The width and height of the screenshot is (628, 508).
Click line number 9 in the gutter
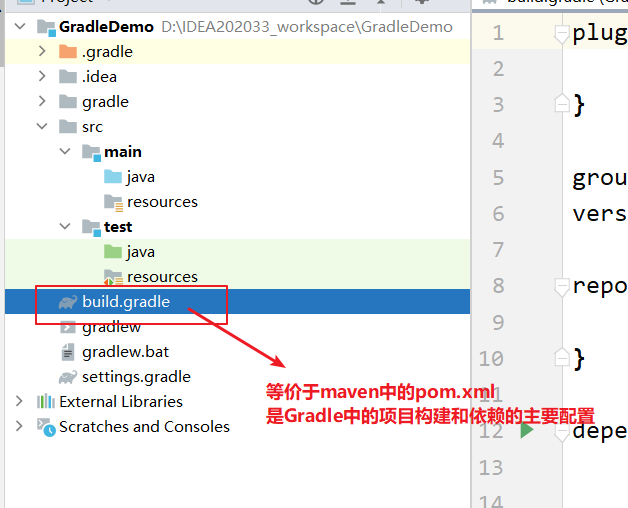(498, 323)
